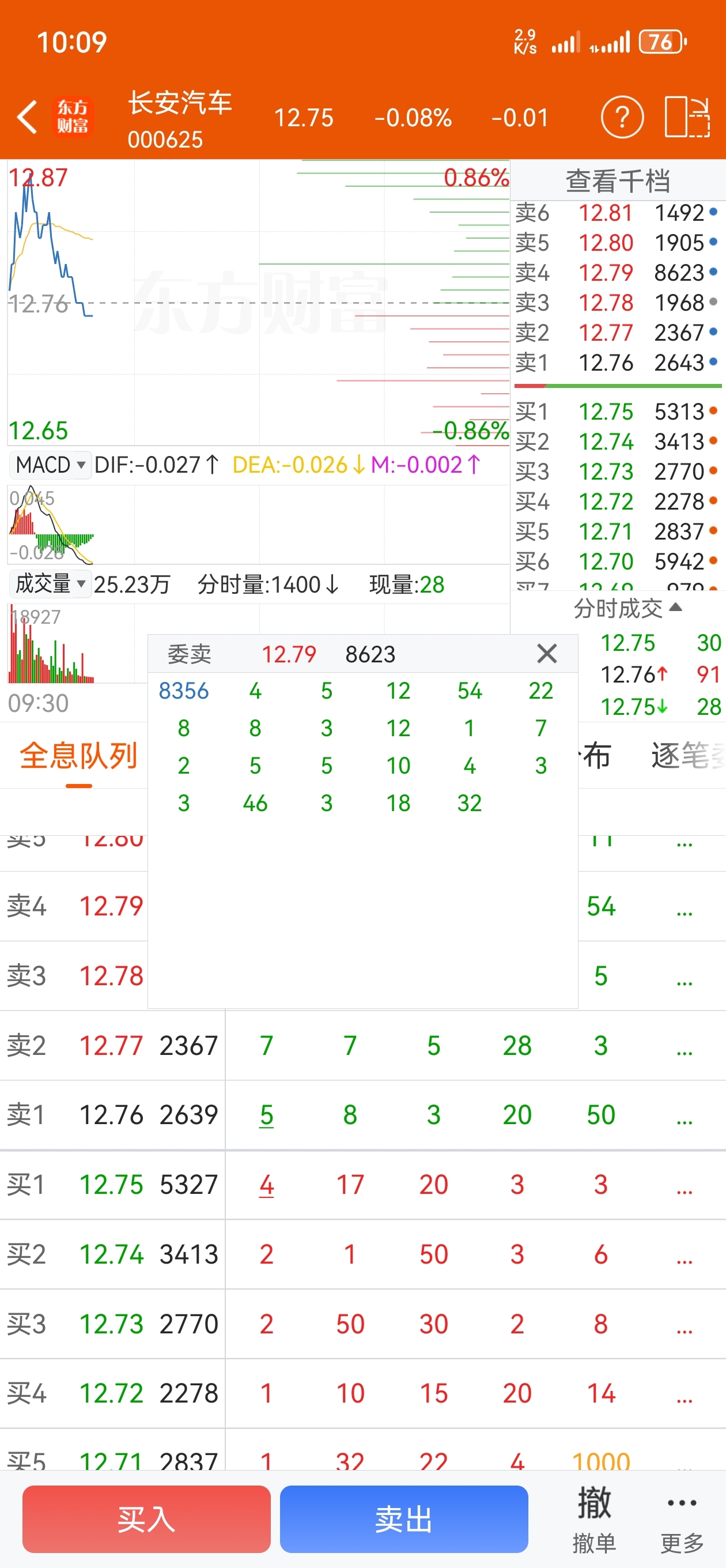Tap the 东方财富 logo icon
Image resolution: width=726 pixels, height=1568 pixels.
tap(73, 117)
